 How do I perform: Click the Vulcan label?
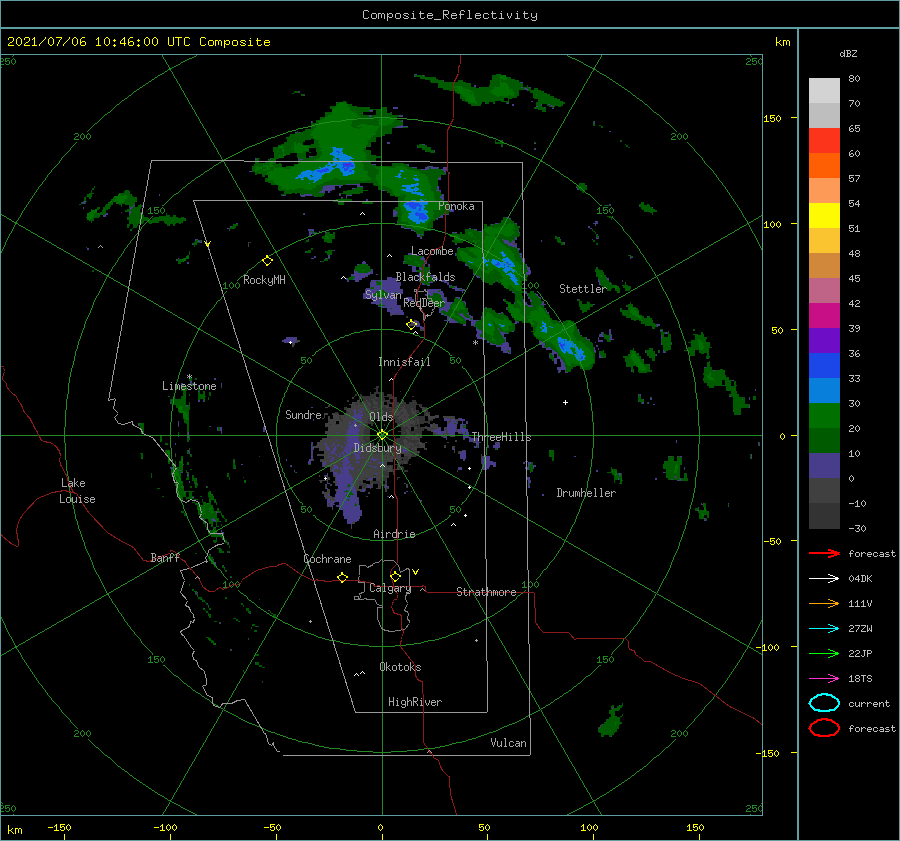coord(508,743)
